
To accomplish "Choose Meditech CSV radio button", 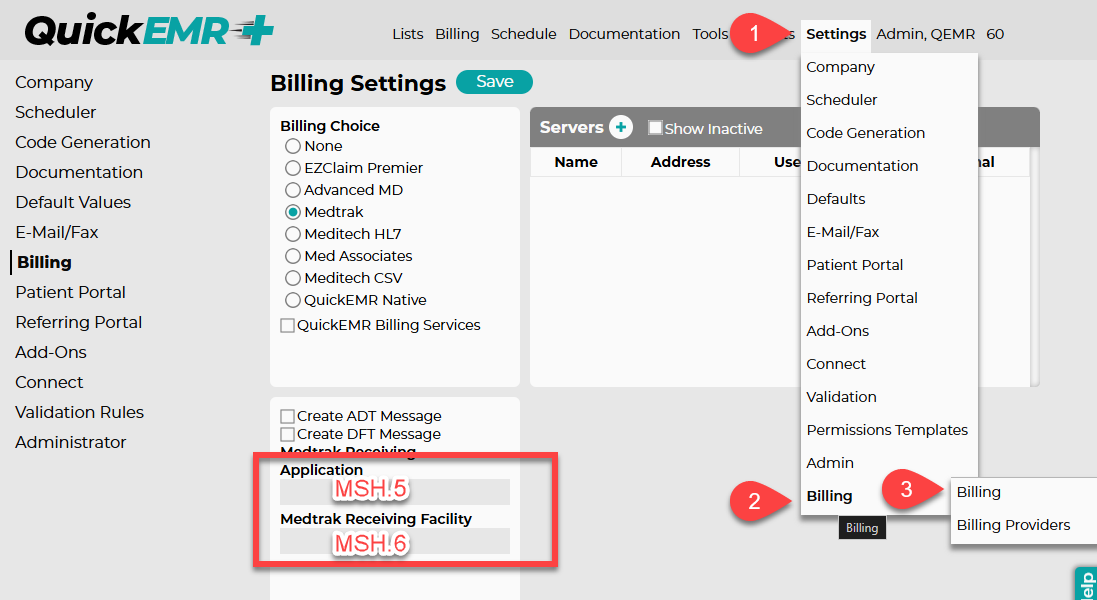I will 292,278.
